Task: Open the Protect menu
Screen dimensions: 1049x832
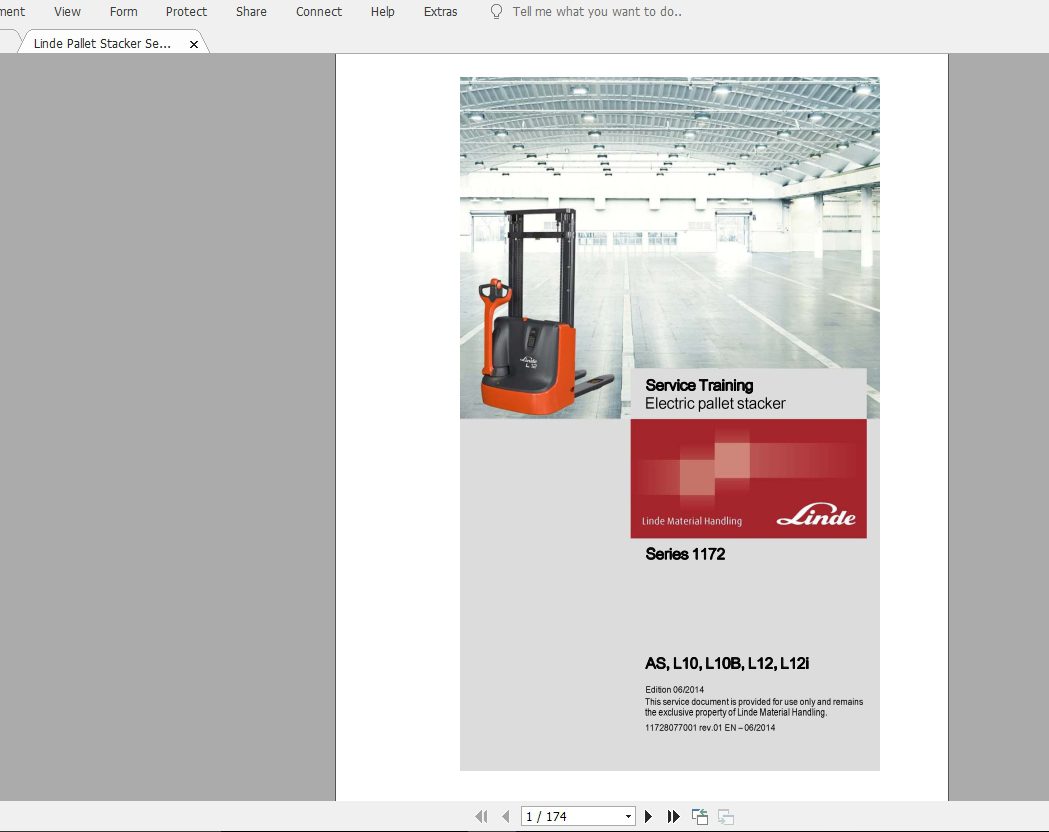Action: pyautogui.click(x=186, y=11)
